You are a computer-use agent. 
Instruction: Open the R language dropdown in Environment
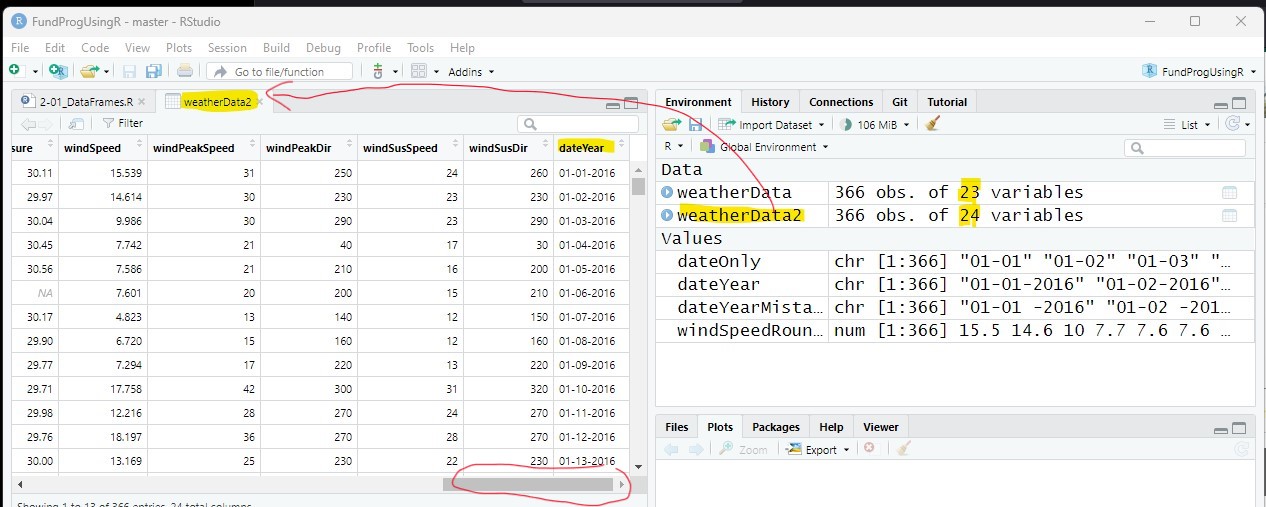[x=674, y=147]
